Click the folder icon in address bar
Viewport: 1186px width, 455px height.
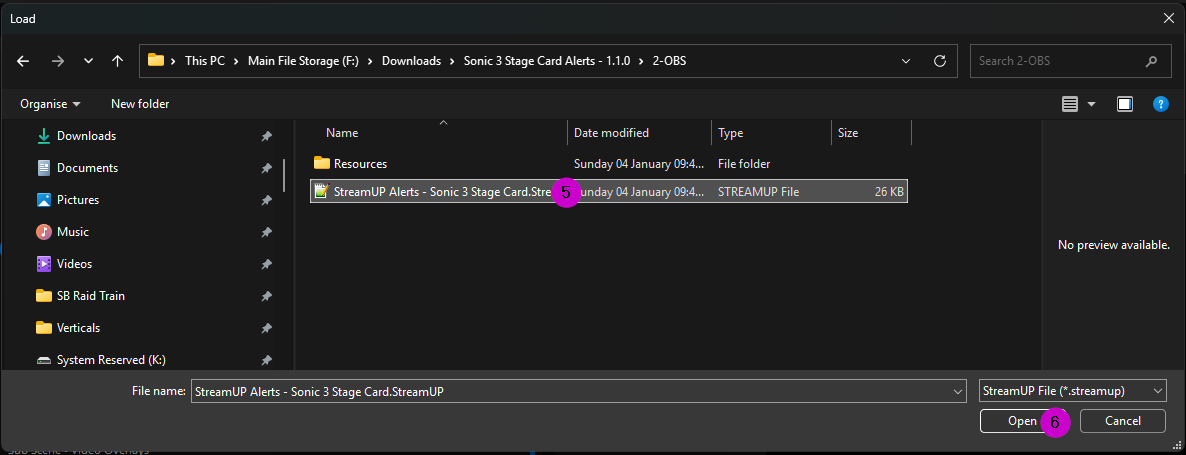point(156,60)
